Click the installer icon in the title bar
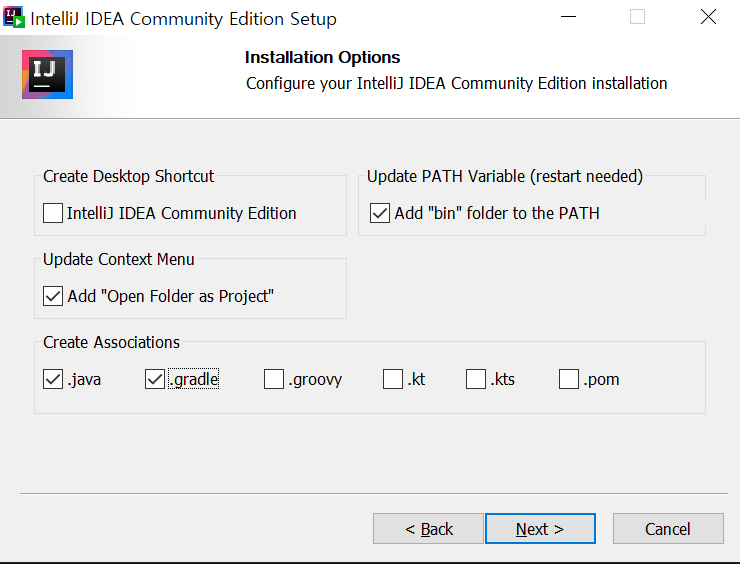740x564 pixels. pos(14,17)
